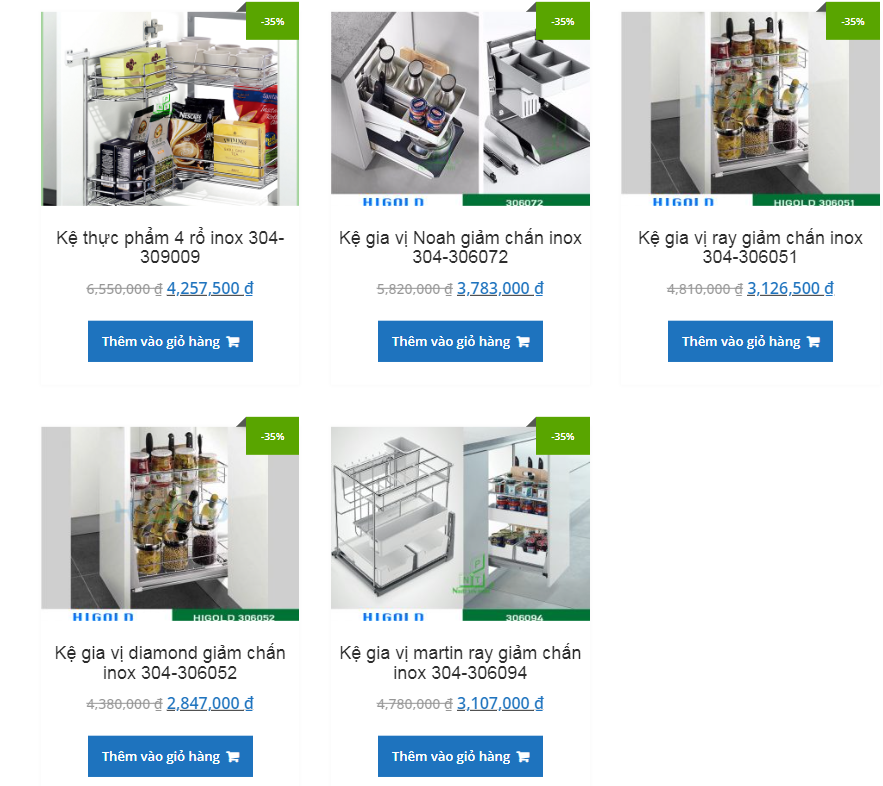Click title Kệ gia vị martin ray giảm chấn
This screenshot has height=786, width=883.
[x=460, y=663]
